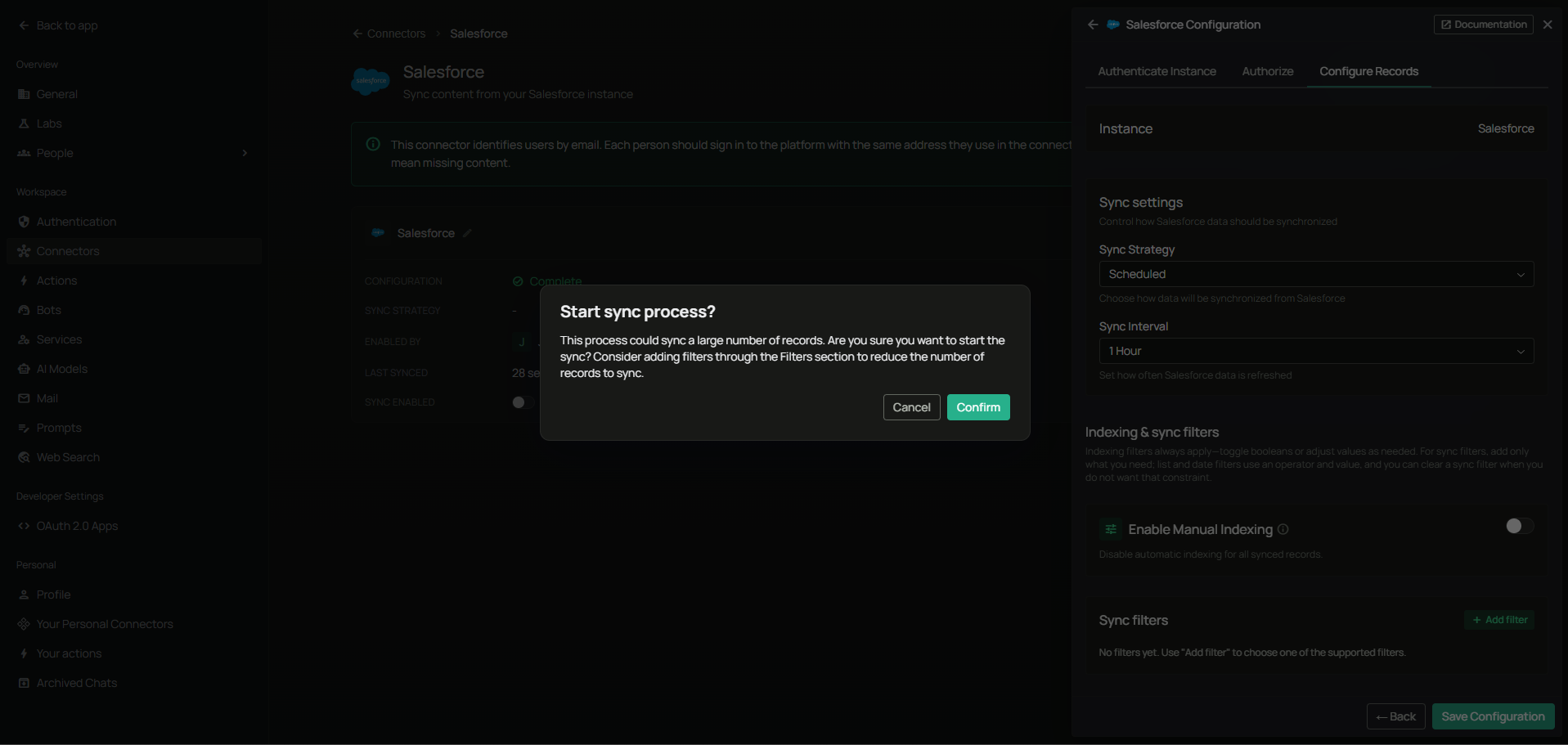
Task: Click the Services icon
Action: pos(24,339)
